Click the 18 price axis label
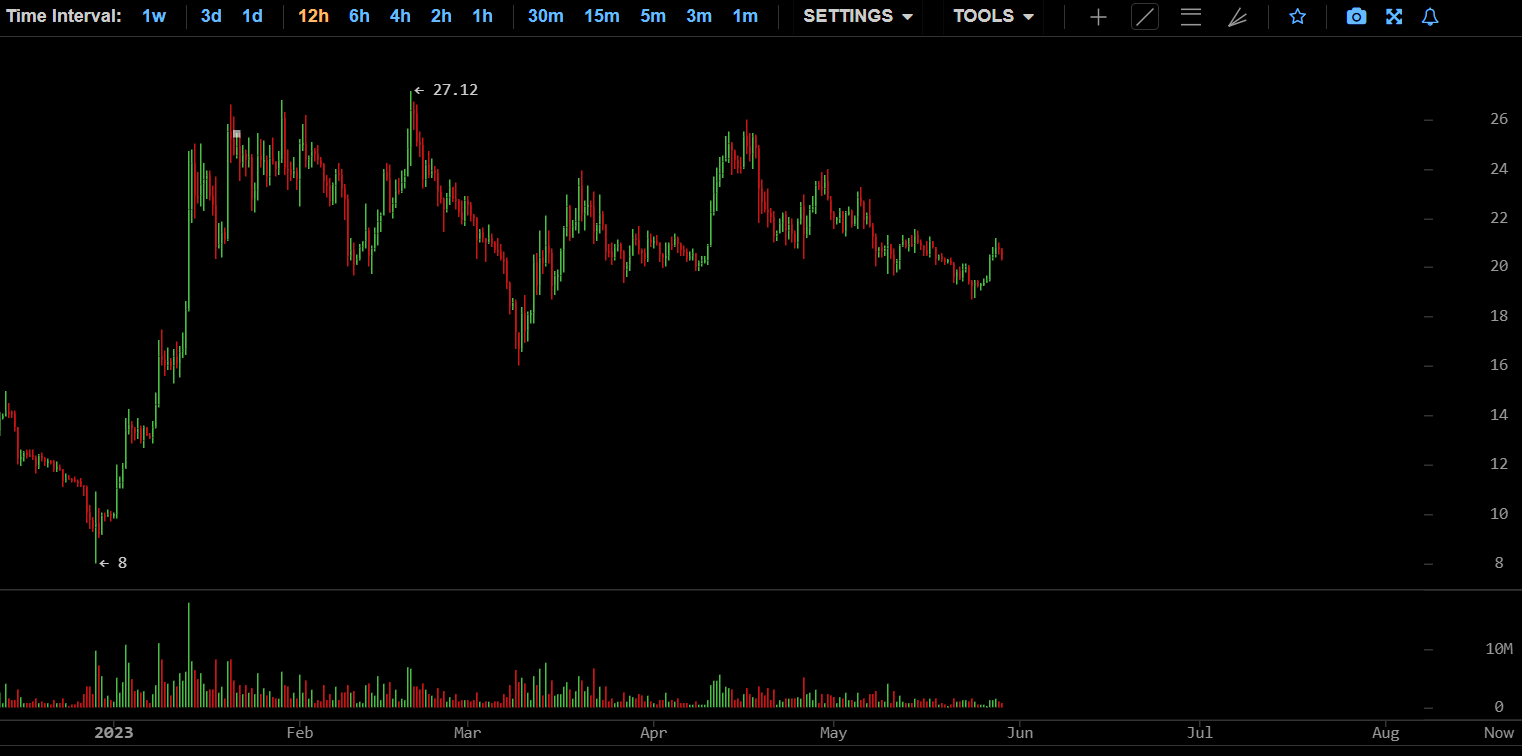The image size is (1522, 756). (x=1498, y=316)
